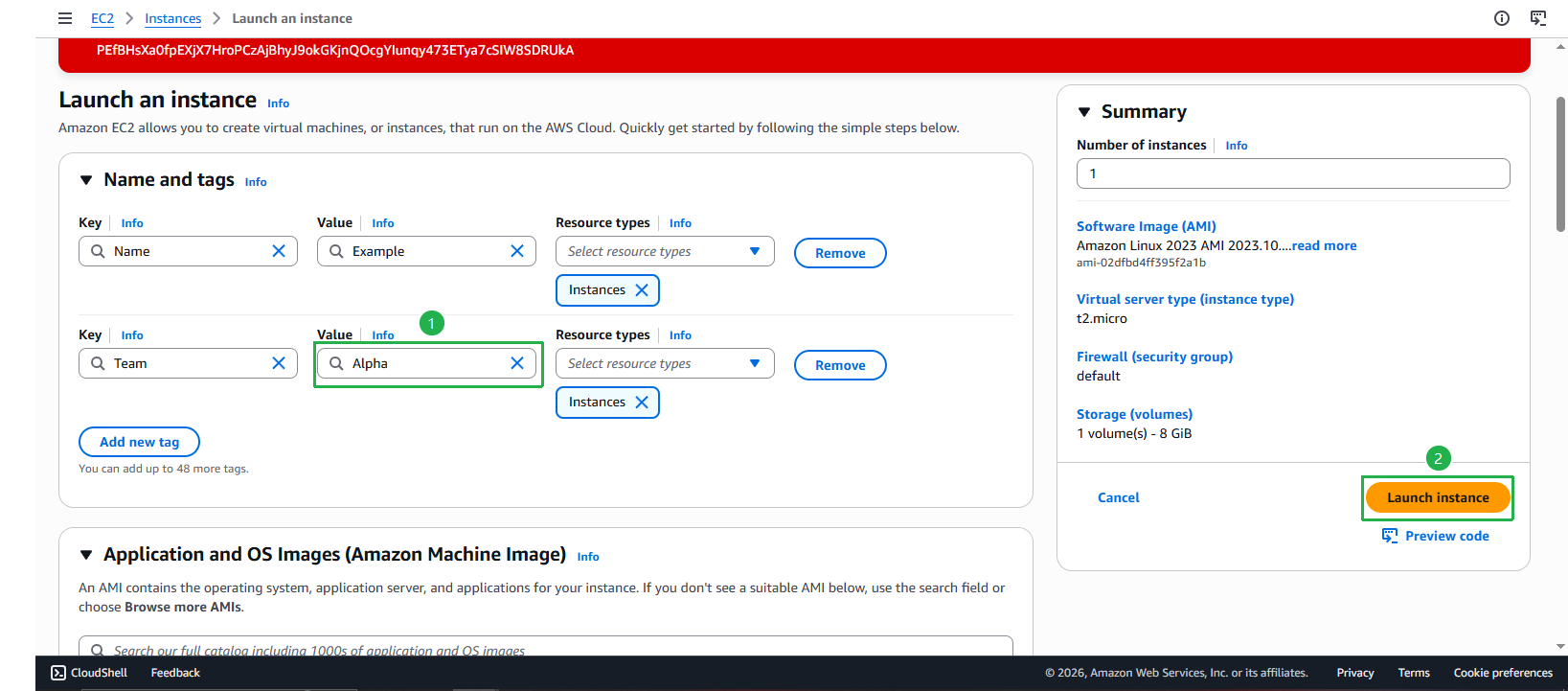1568x691 pixels.
Task: Open Info link for first Value label
Action: pyautogui.click(x=383, y=223)
